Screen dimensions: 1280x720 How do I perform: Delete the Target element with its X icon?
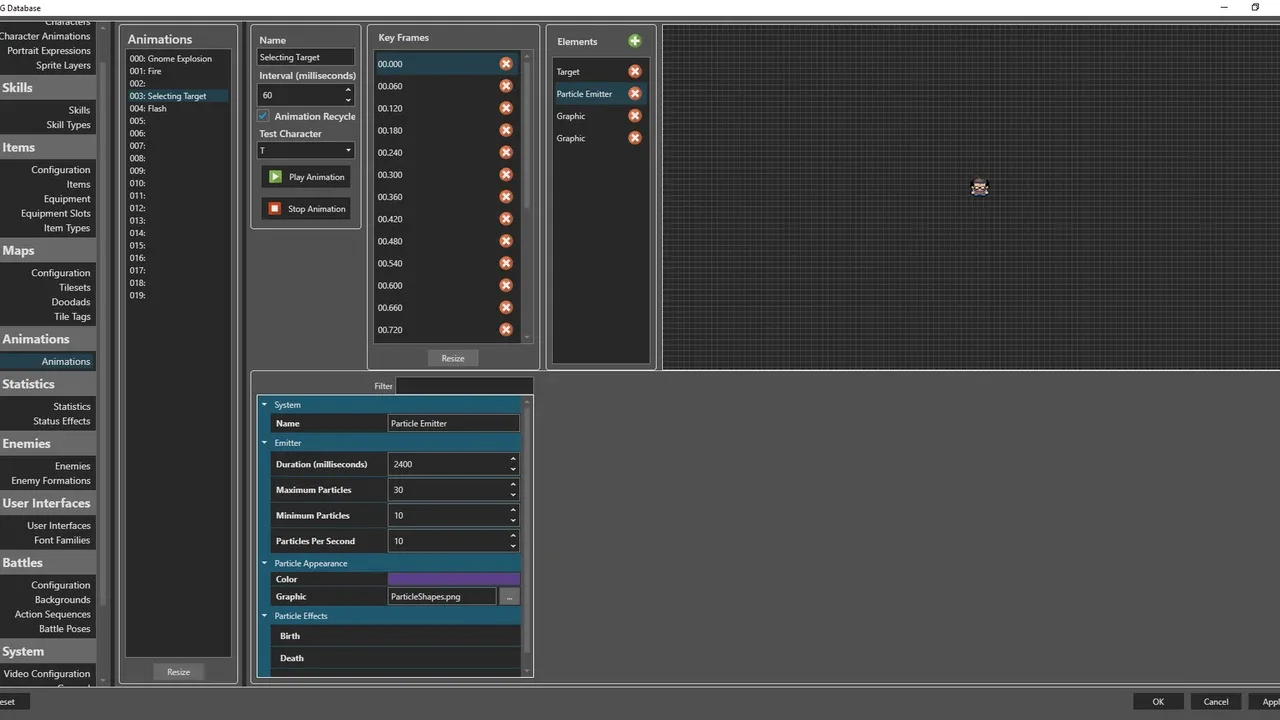(x=634, y=72)
